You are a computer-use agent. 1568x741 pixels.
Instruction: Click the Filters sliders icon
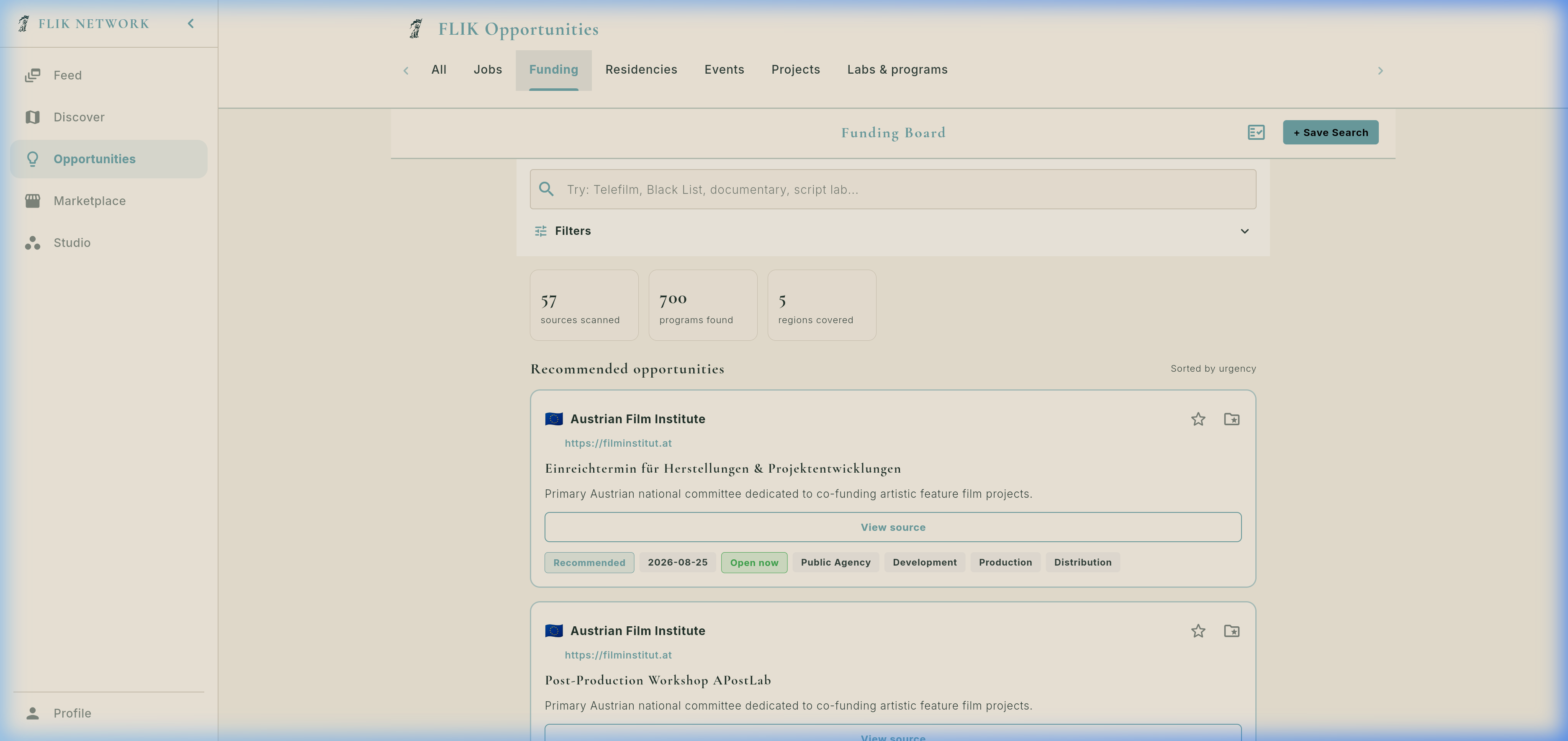coord(540,231)
